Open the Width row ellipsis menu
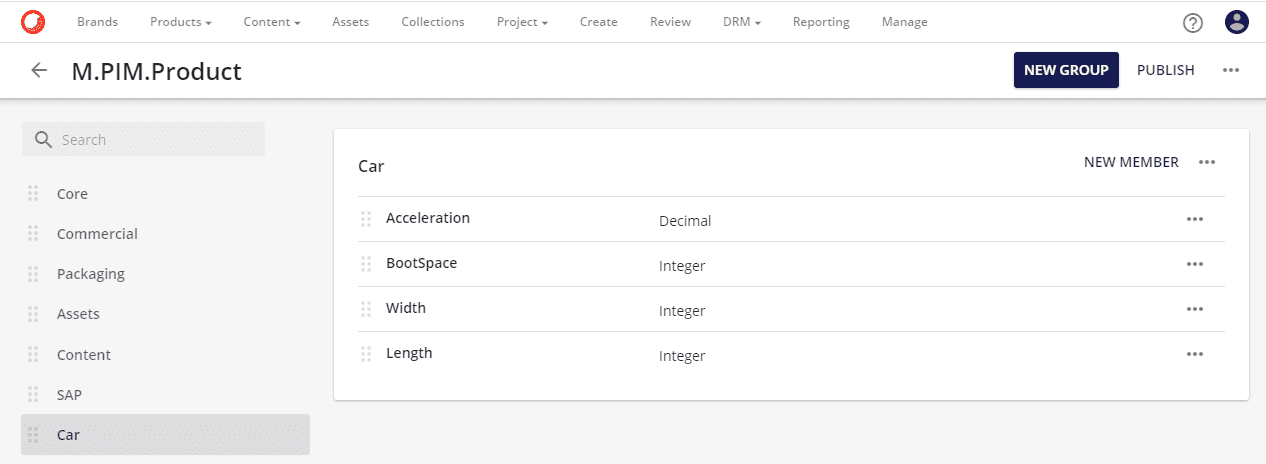1266x464 pixels. click(1194, 309)
